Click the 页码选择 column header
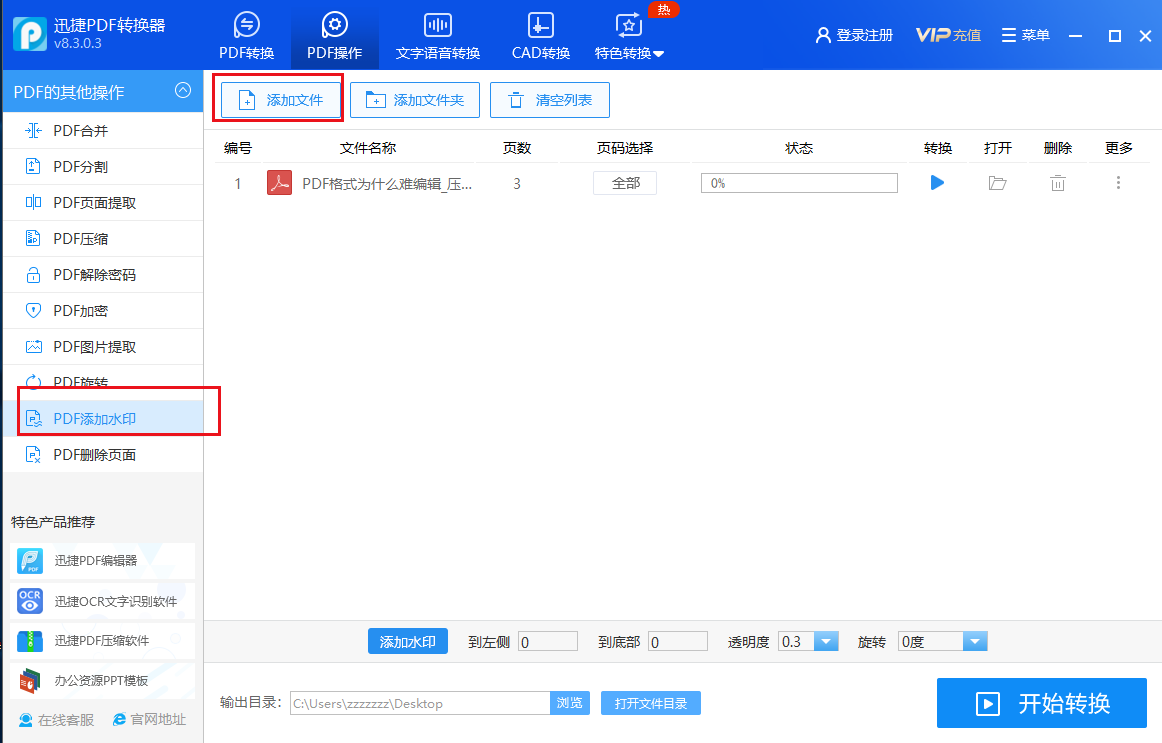1162x743 pixels. click(625, 148)
